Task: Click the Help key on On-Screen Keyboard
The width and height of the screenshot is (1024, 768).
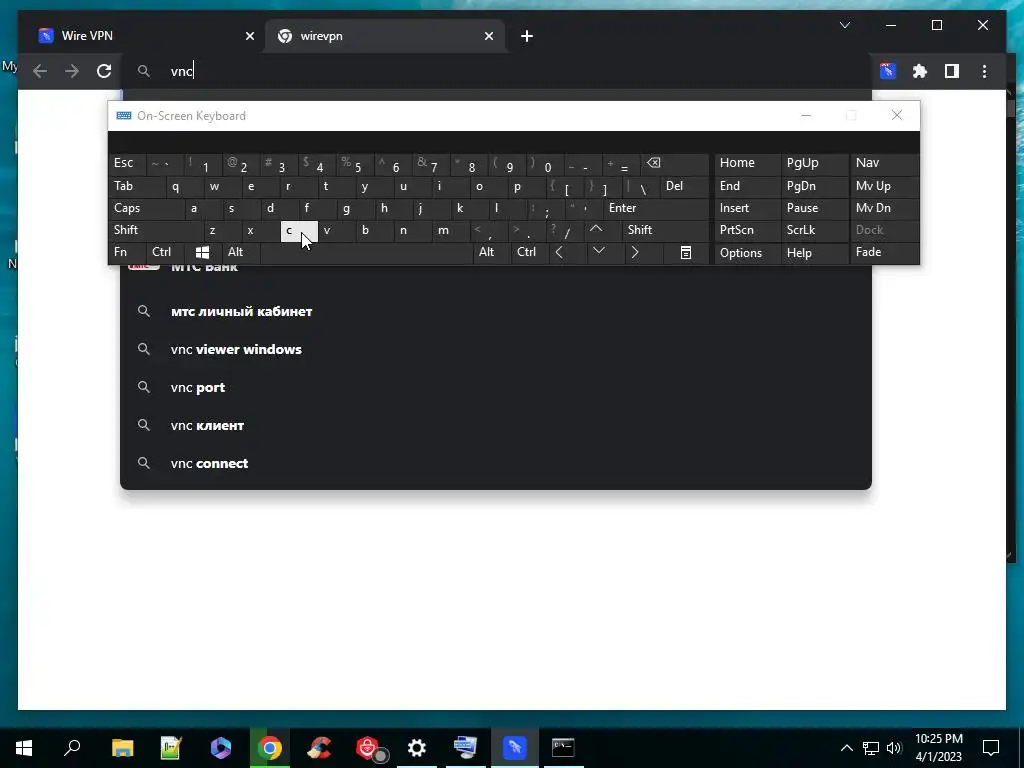Action: [814, 253]
